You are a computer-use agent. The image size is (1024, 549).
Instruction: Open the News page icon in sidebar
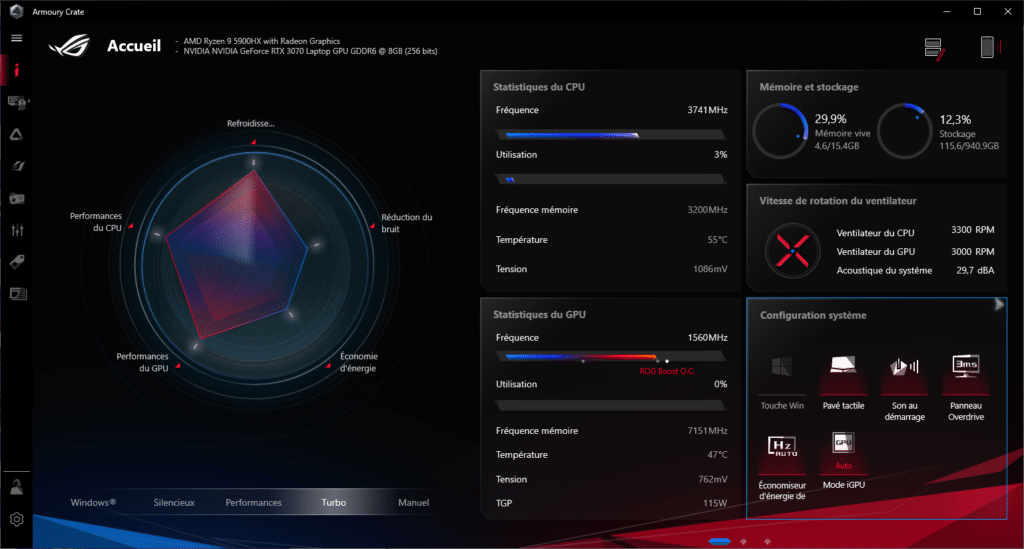[x=18, y=294]
